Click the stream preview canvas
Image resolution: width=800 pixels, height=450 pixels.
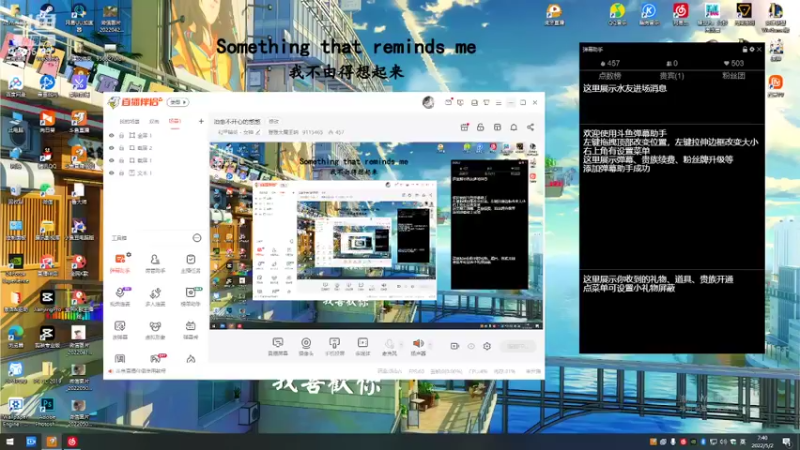pyautogui.click(x=376, y=235)
